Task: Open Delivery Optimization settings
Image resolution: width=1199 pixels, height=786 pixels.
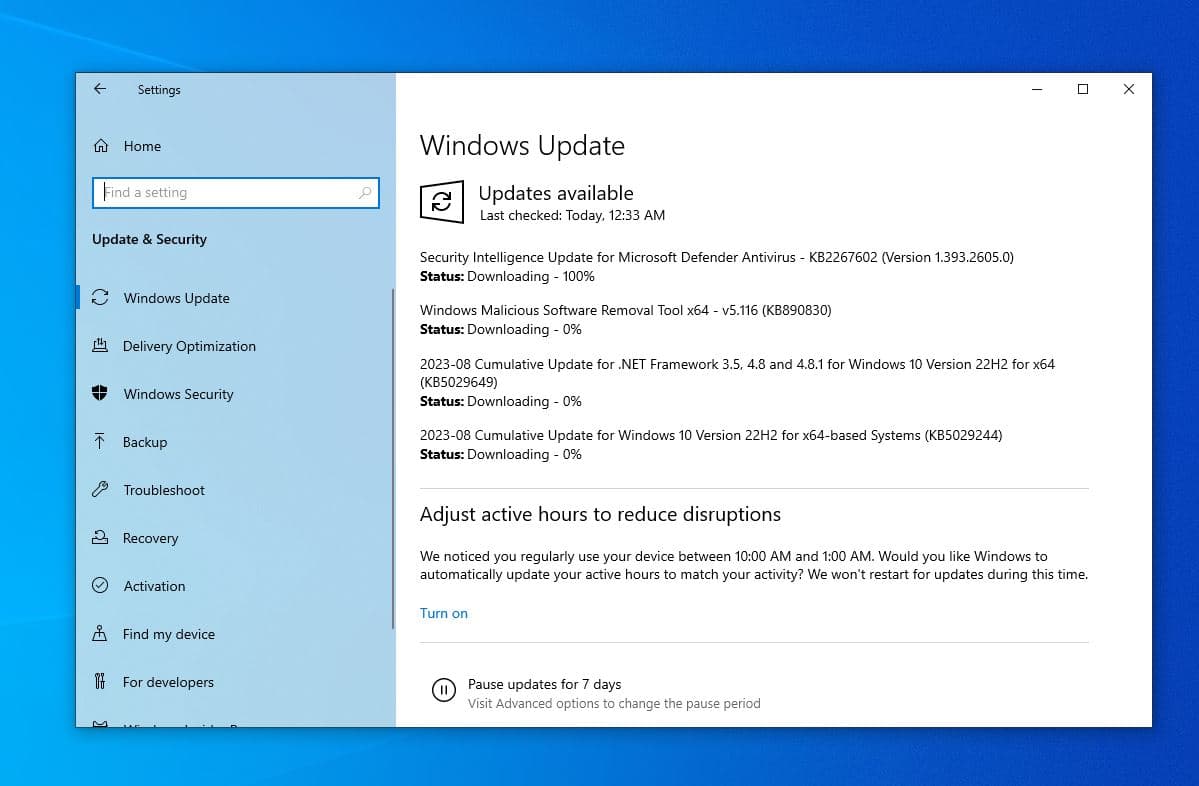Action: 189,346
